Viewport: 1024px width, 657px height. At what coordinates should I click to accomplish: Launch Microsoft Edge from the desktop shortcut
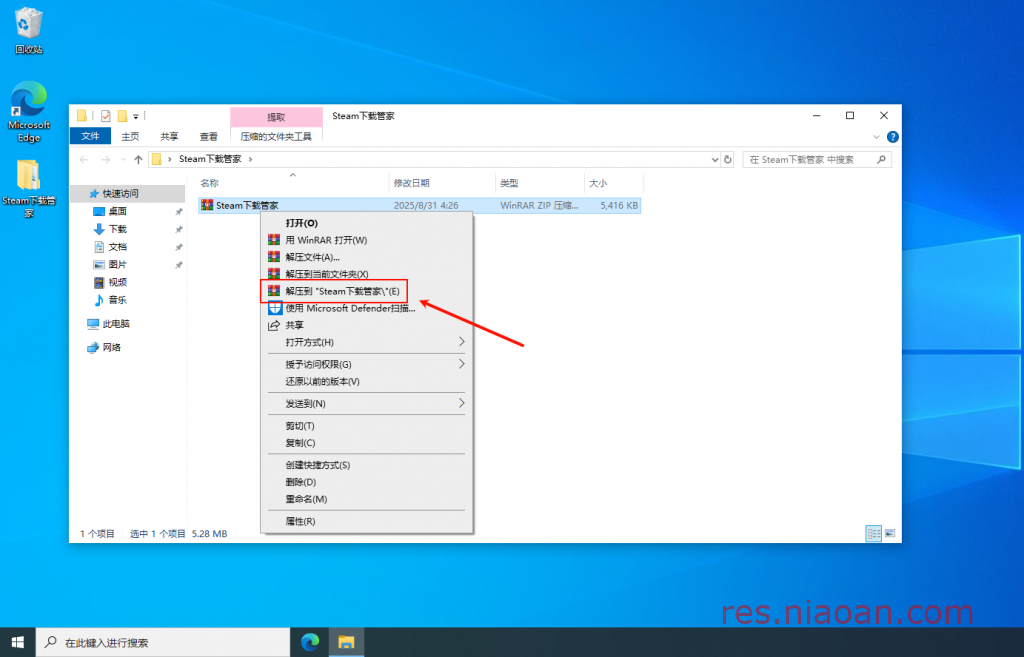click(x=29, y=111)
